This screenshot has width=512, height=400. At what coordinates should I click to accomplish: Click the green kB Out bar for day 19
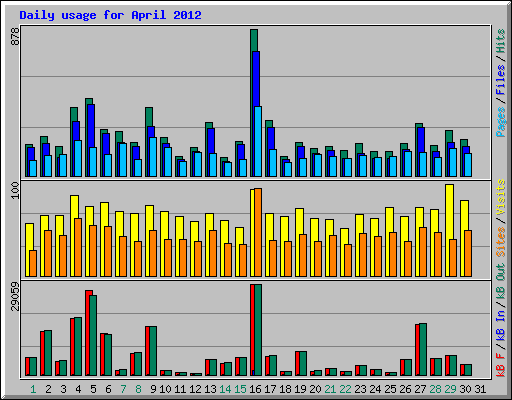coord(303,363)
